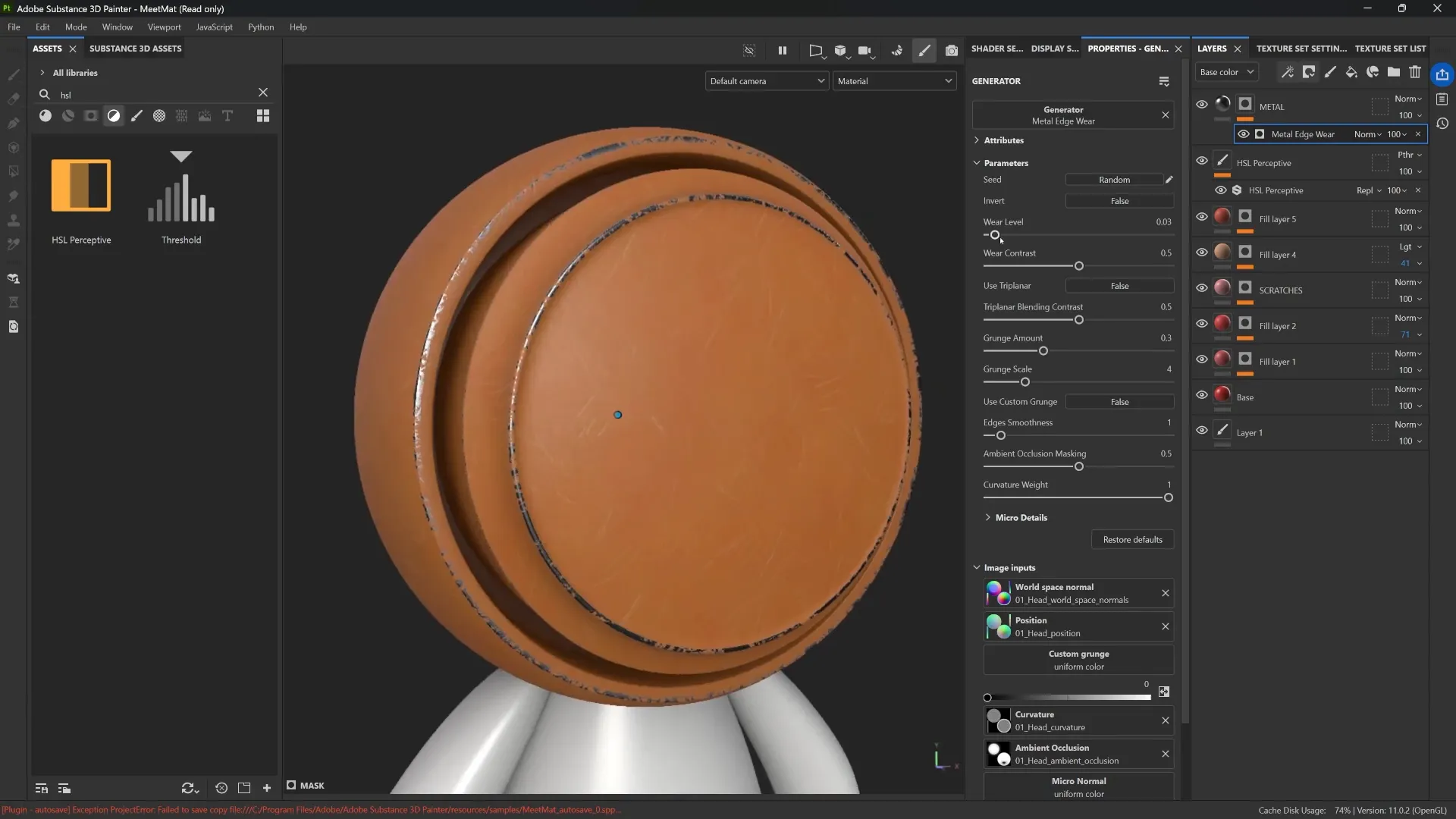Screen dimensions: 1456x819
Task: Click the Random seed button
Action: coord(1114,180)
